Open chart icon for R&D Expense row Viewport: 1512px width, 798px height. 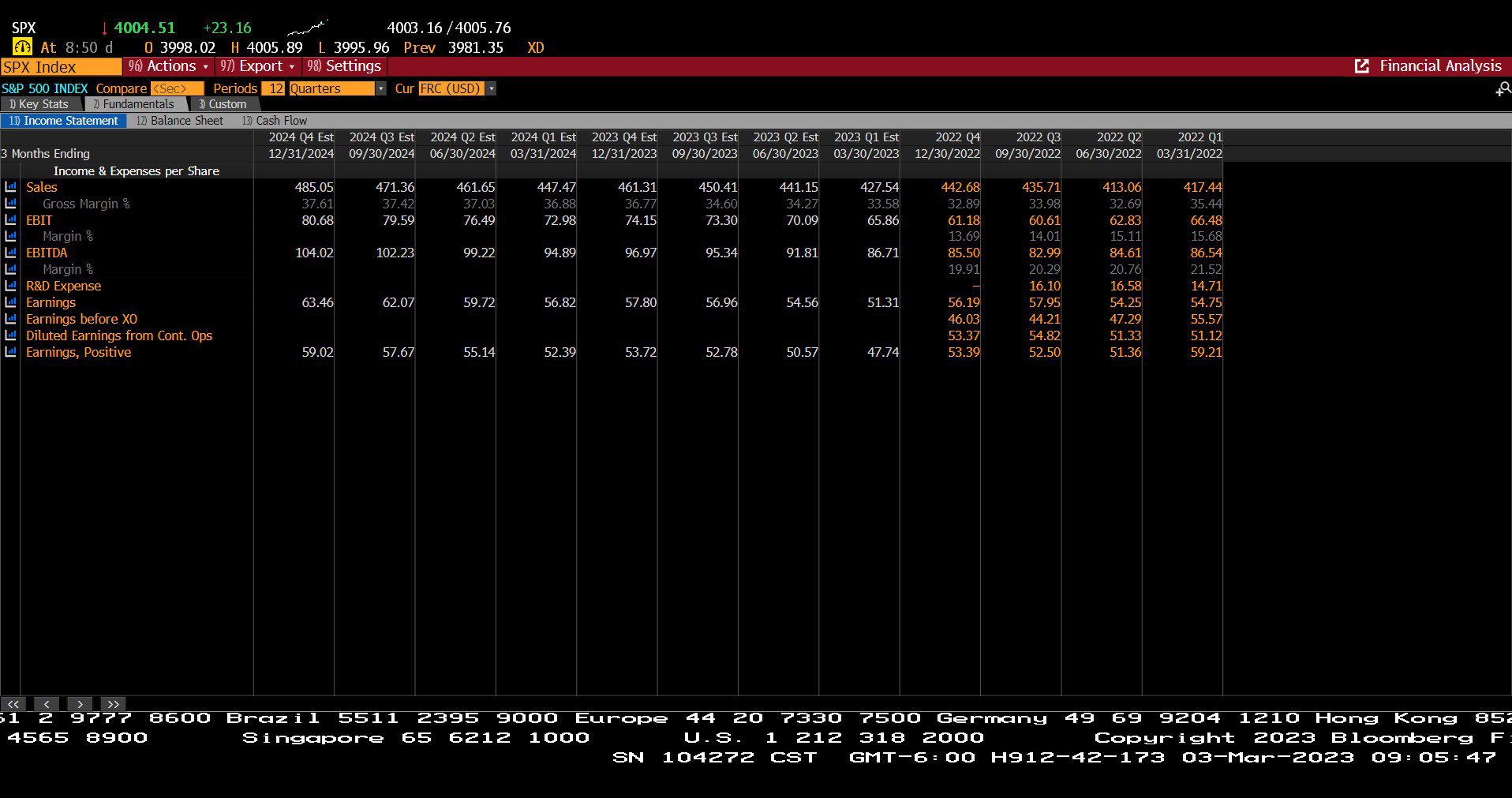click(x=10, y=286)
